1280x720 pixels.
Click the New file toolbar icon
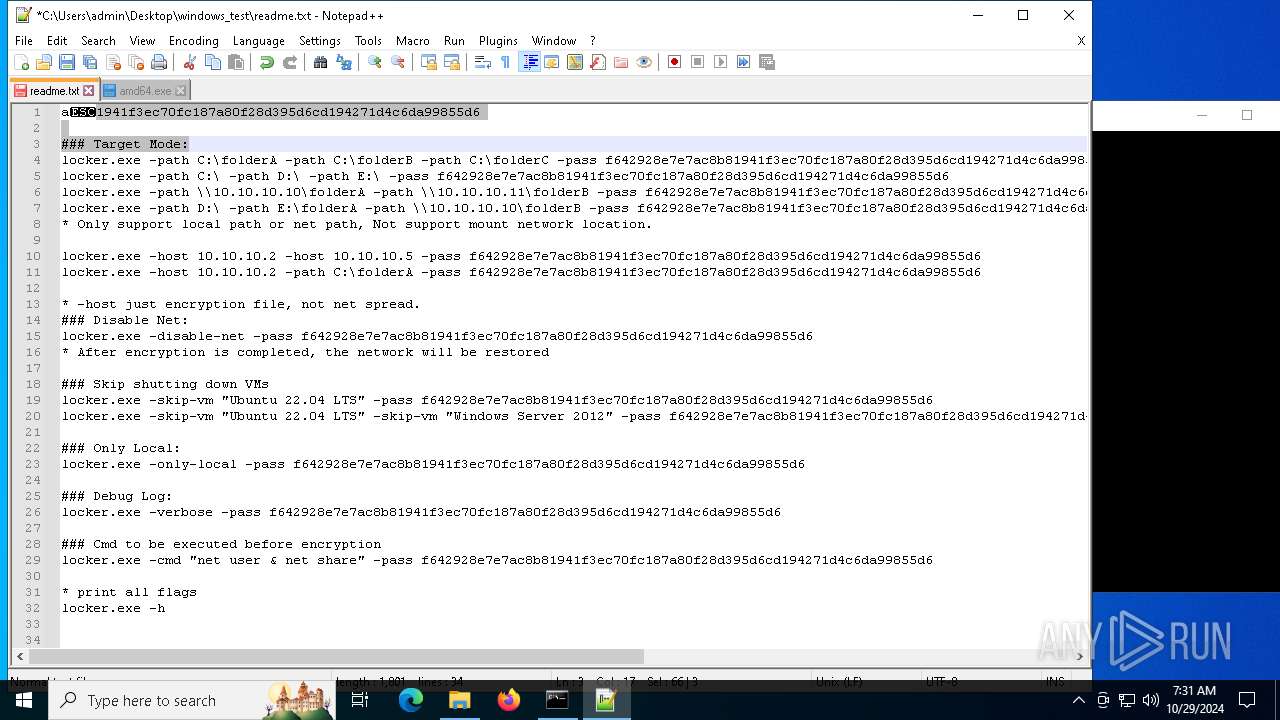(x=21, y=62)
